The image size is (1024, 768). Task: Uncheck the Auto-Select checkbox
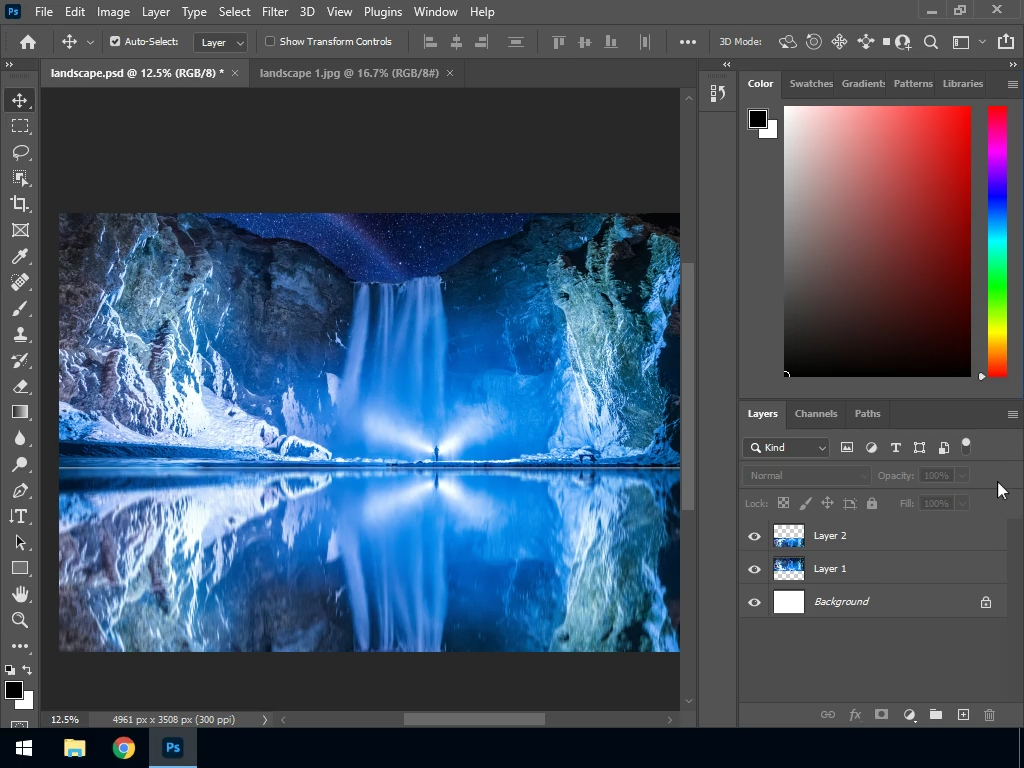[x=115, y=42]
